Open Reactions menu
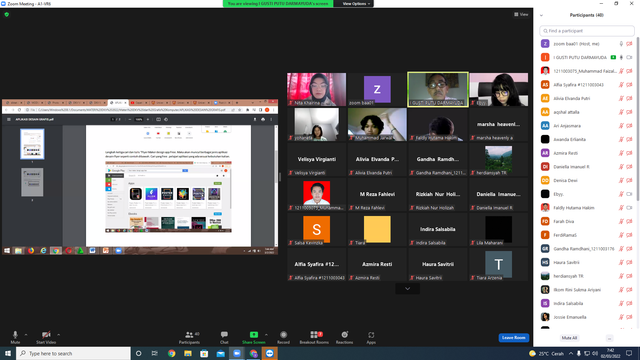 (344, 337)
